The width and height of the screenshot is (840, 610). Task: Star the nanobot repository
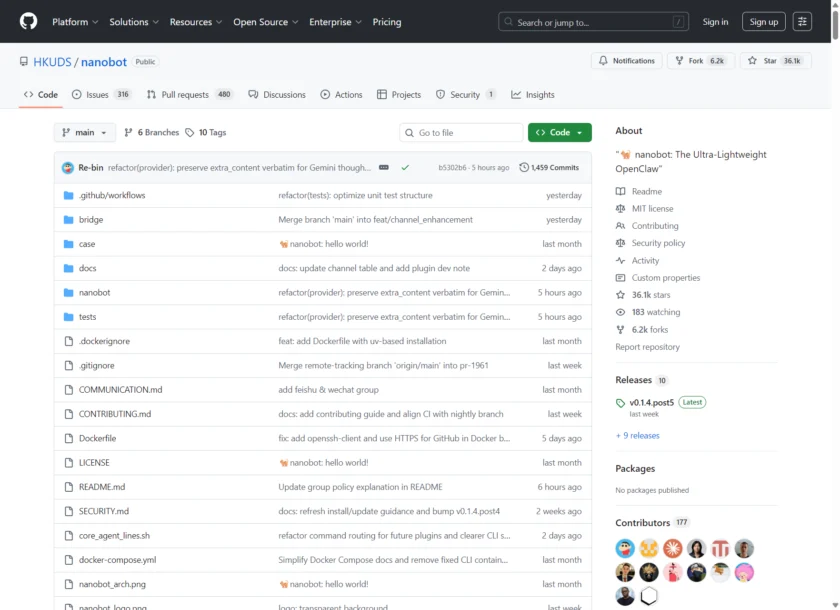(x=775, y=58)
